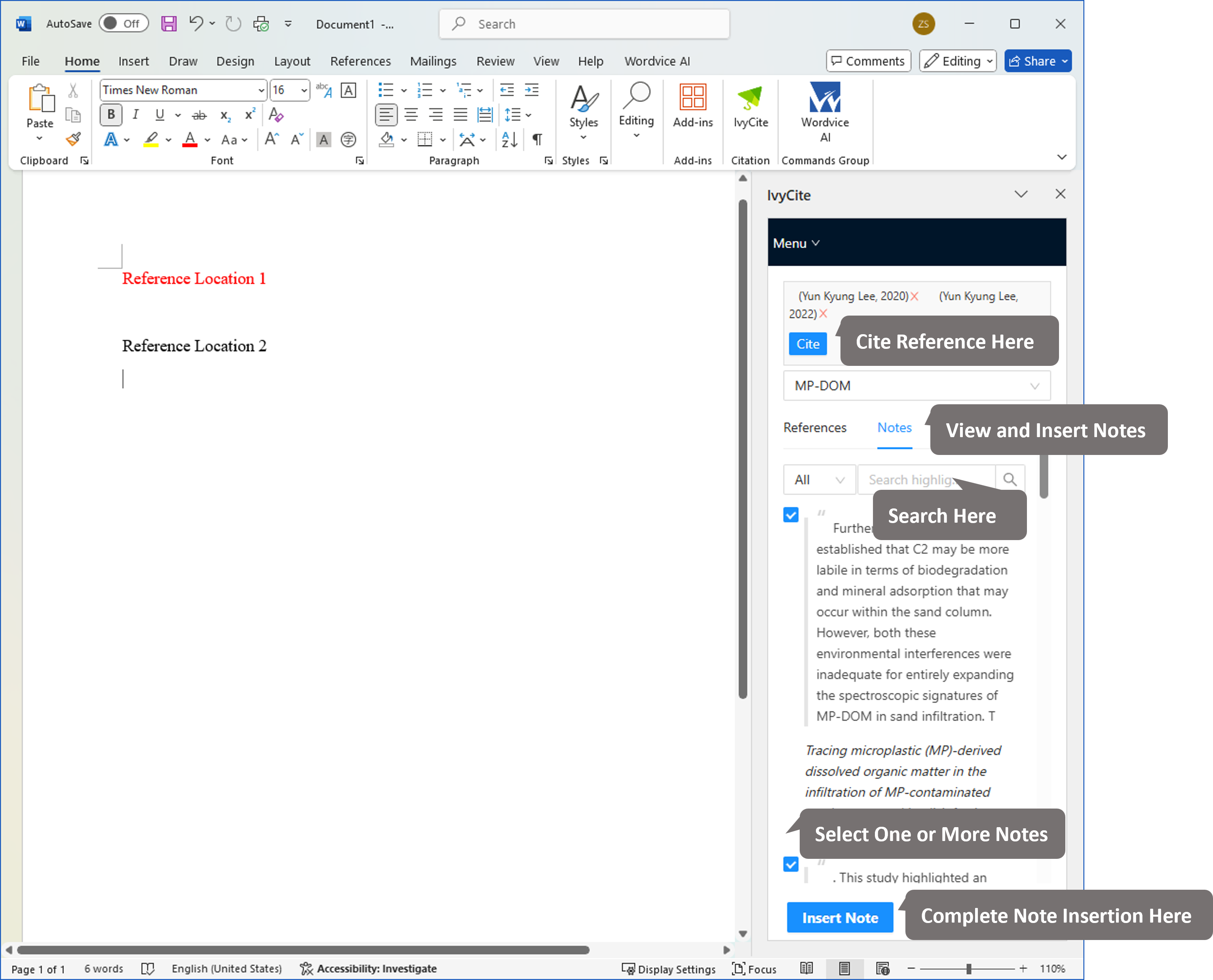This screenshot has width=1213, height=980.
Task: Open the font size dropdown
Action: [x=304, y=90]
